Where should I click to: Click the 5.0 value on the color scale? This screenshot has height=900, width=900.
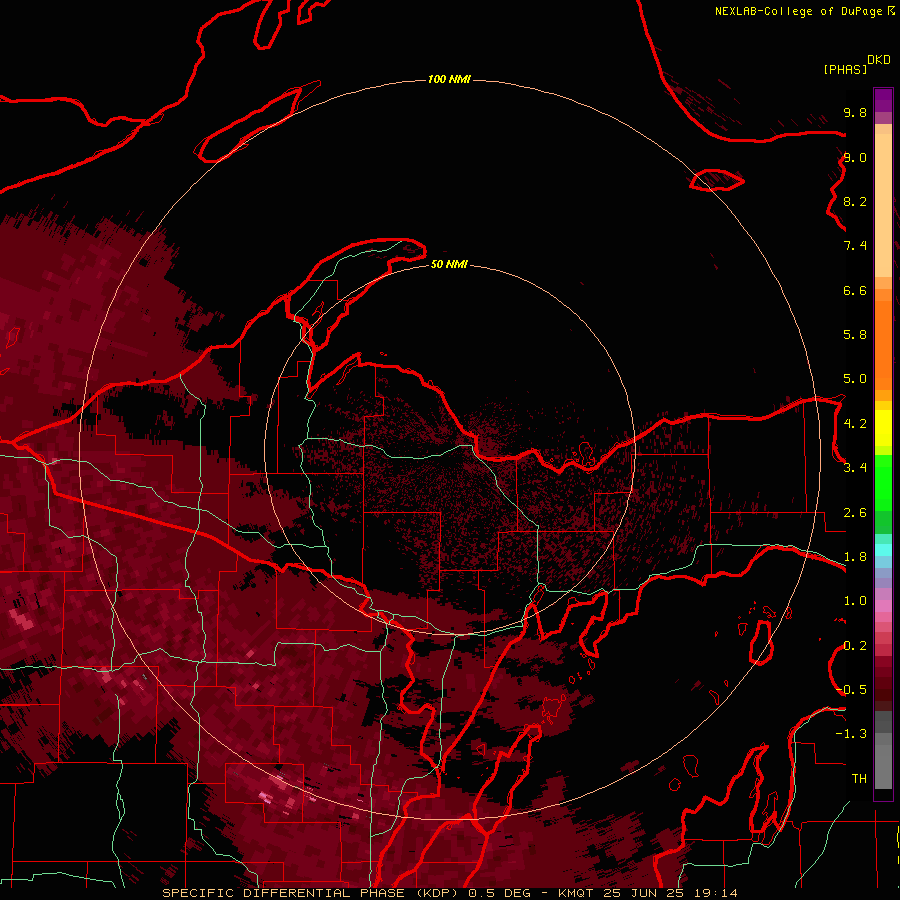(x=855, y=379)
